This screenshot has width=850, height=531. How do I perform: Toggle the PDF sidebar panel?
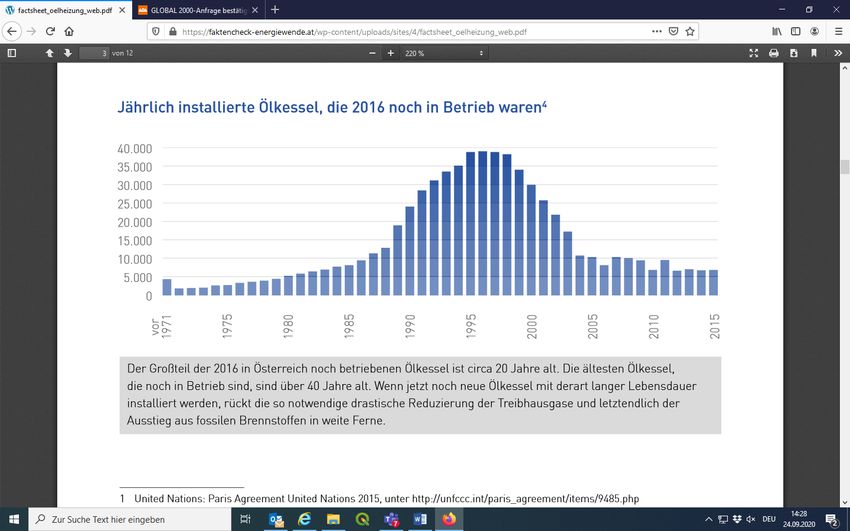pos(12,52)
